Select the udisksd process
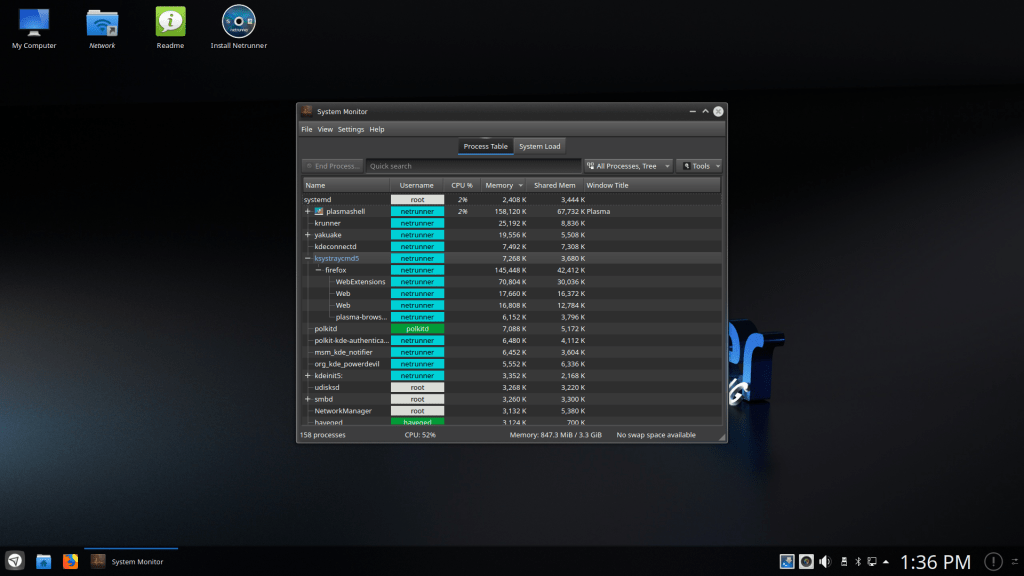 [x=327, y=388]
